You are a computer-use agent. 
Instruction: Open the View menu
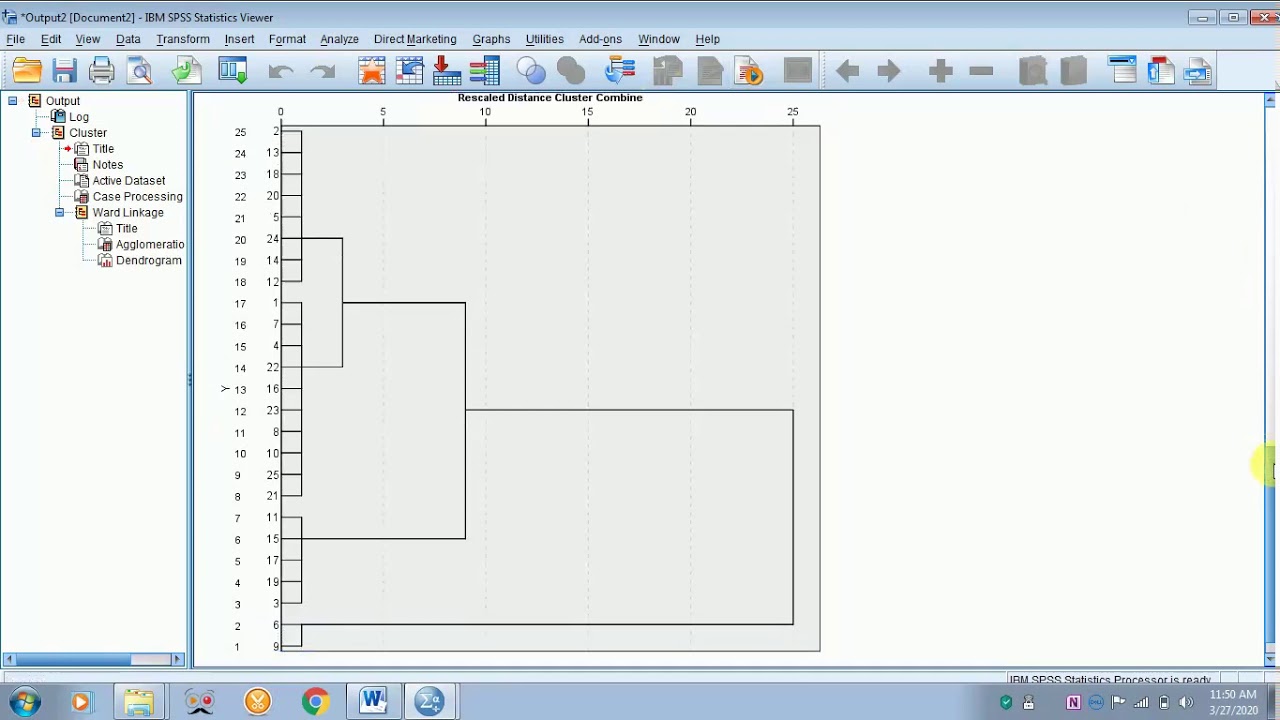coord(88,39)
